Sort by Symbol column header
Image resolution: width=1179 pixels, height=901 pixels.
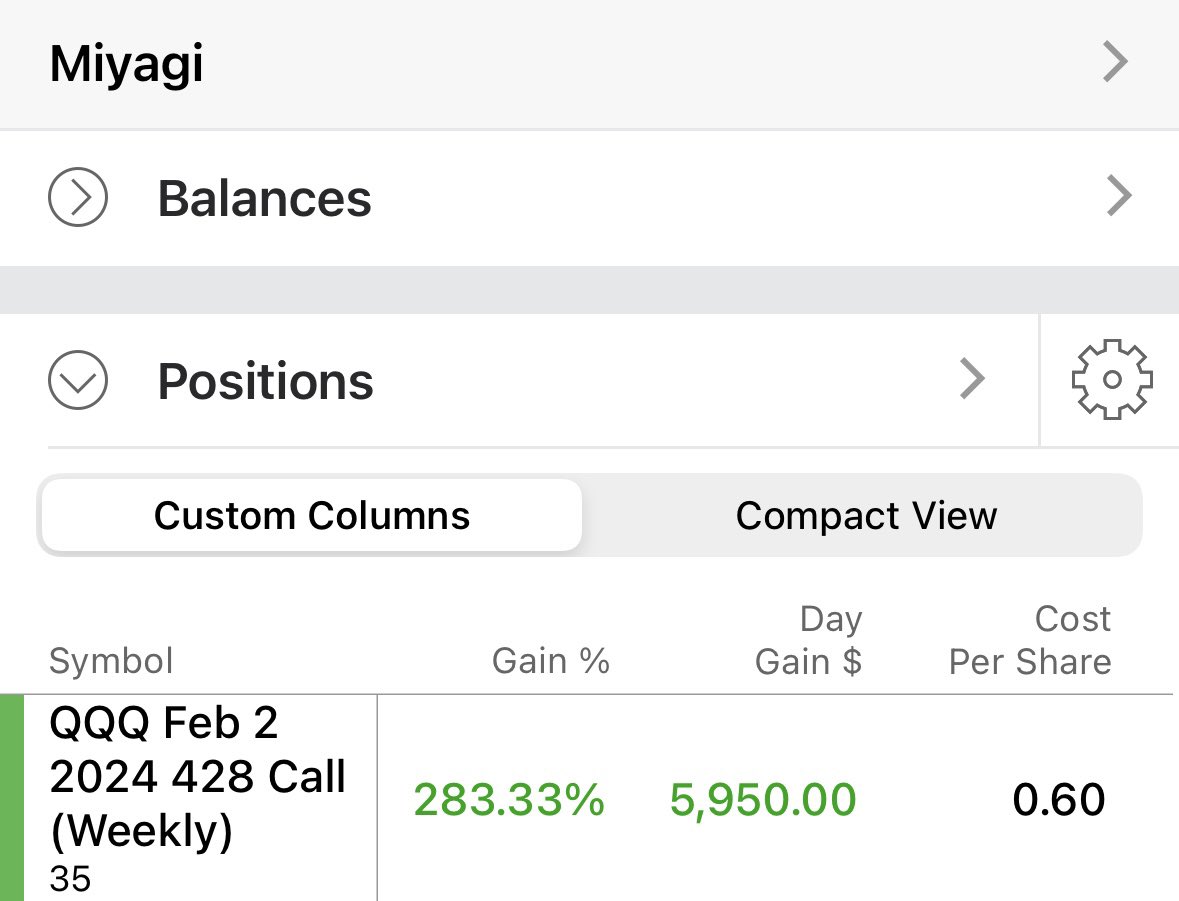[111, 661]
